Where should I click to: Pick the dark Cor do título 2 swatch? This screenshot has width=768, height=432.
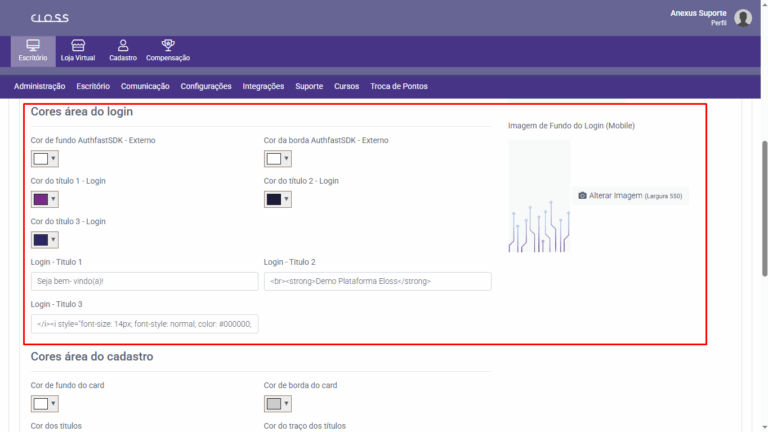click(273, 199)
